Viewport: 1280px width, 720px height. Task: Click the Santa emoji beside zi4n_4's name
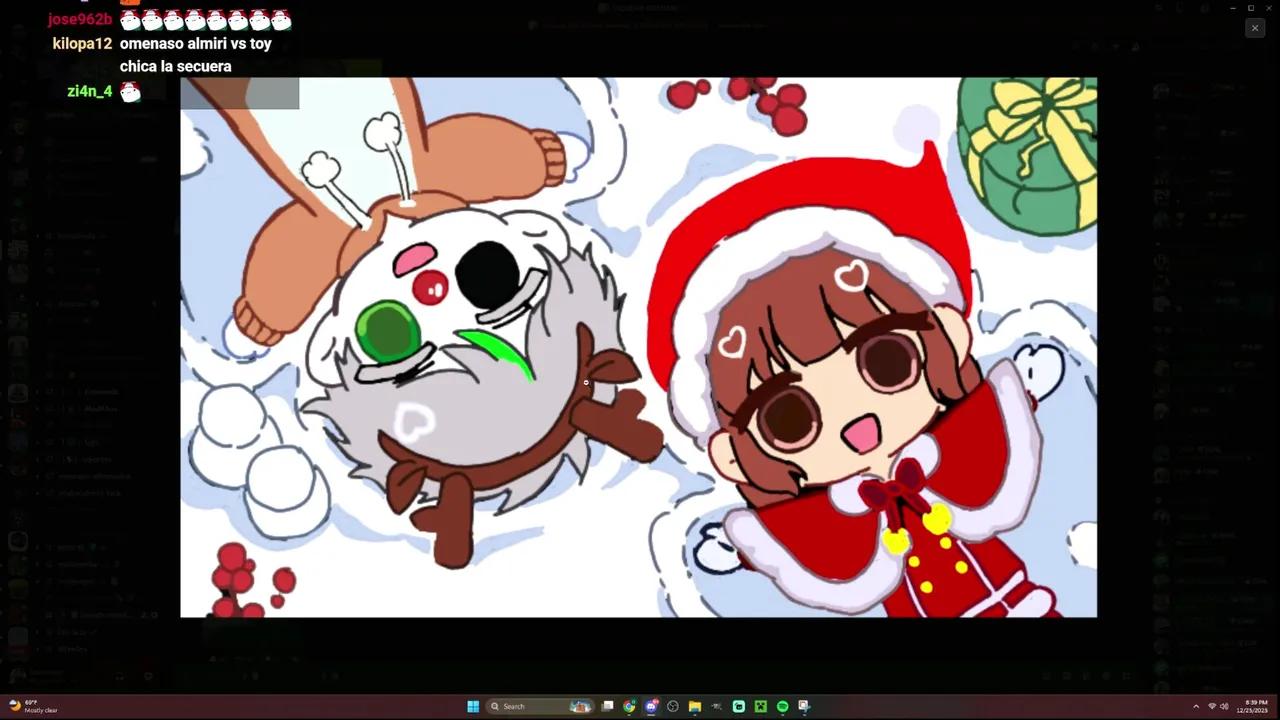pyautogui.click(x=130, y=91)
